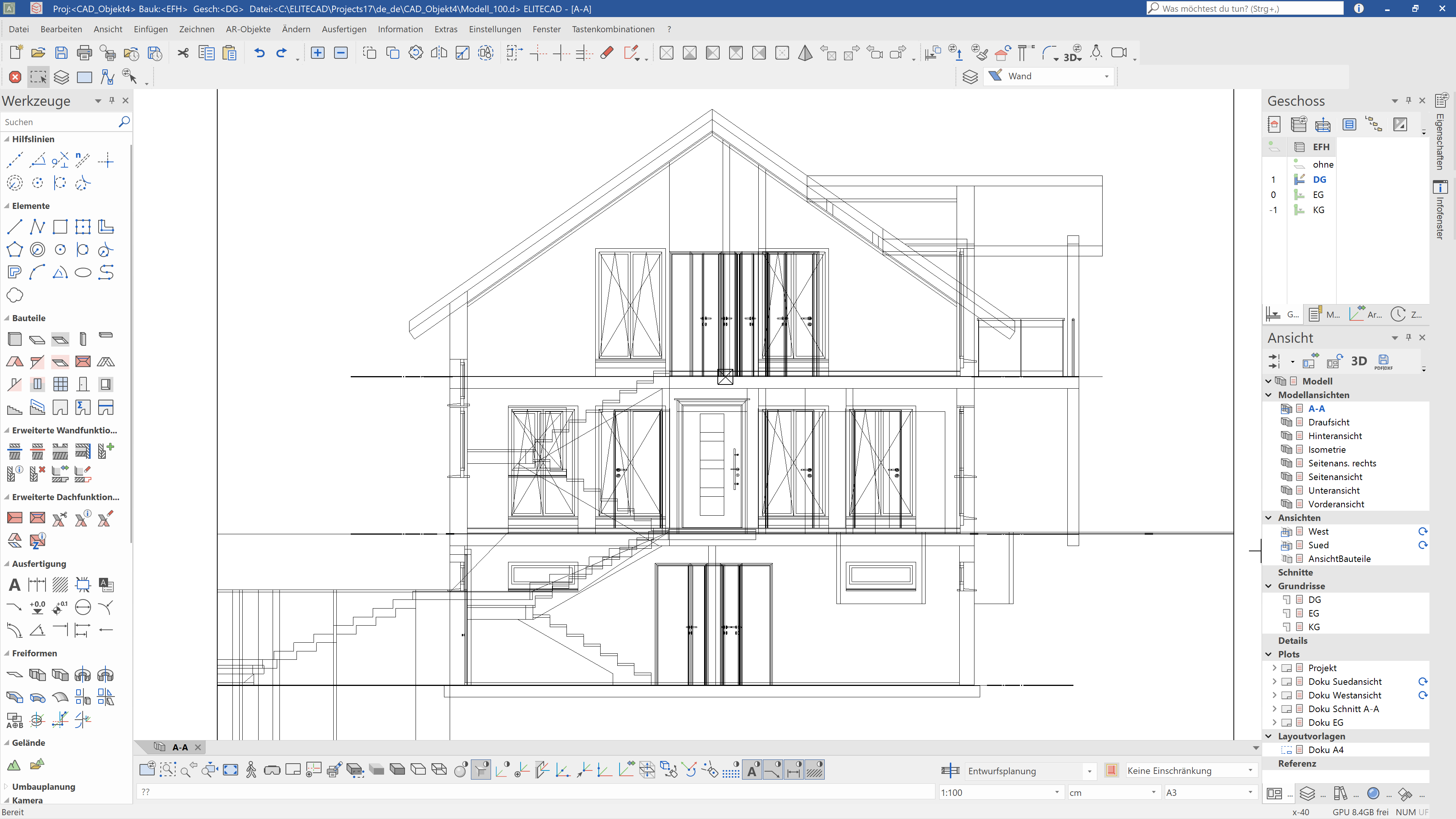Select the Isometrie model view
Viewport: 1456px width, 819px height.
[1327, 449]
